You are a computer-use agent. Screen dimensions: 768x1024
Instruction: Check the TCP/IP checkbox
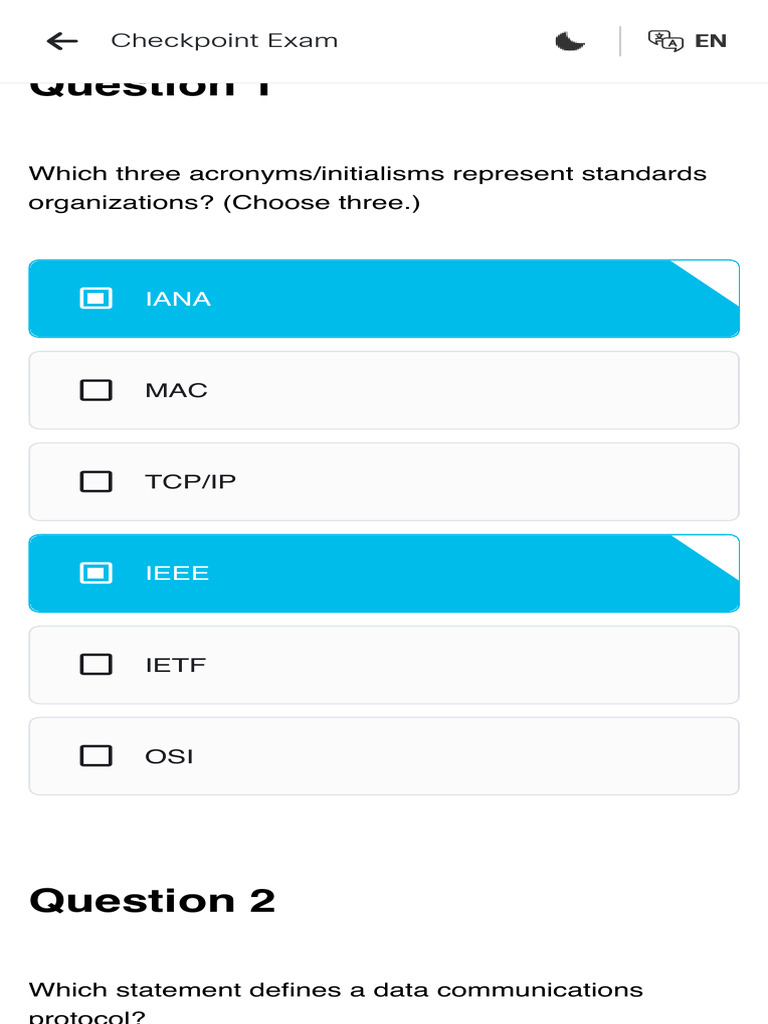(x=96, y=482)
